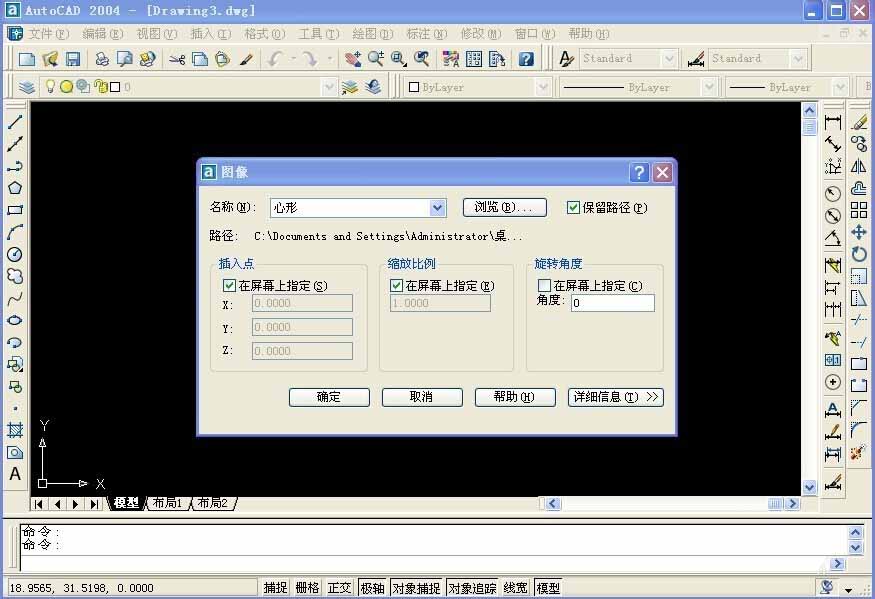The height and width of the screenshot is (599, 875).
Task: Click the Help question mark toolbar icon
Action: pyautogui.click(x=526, y=59)
